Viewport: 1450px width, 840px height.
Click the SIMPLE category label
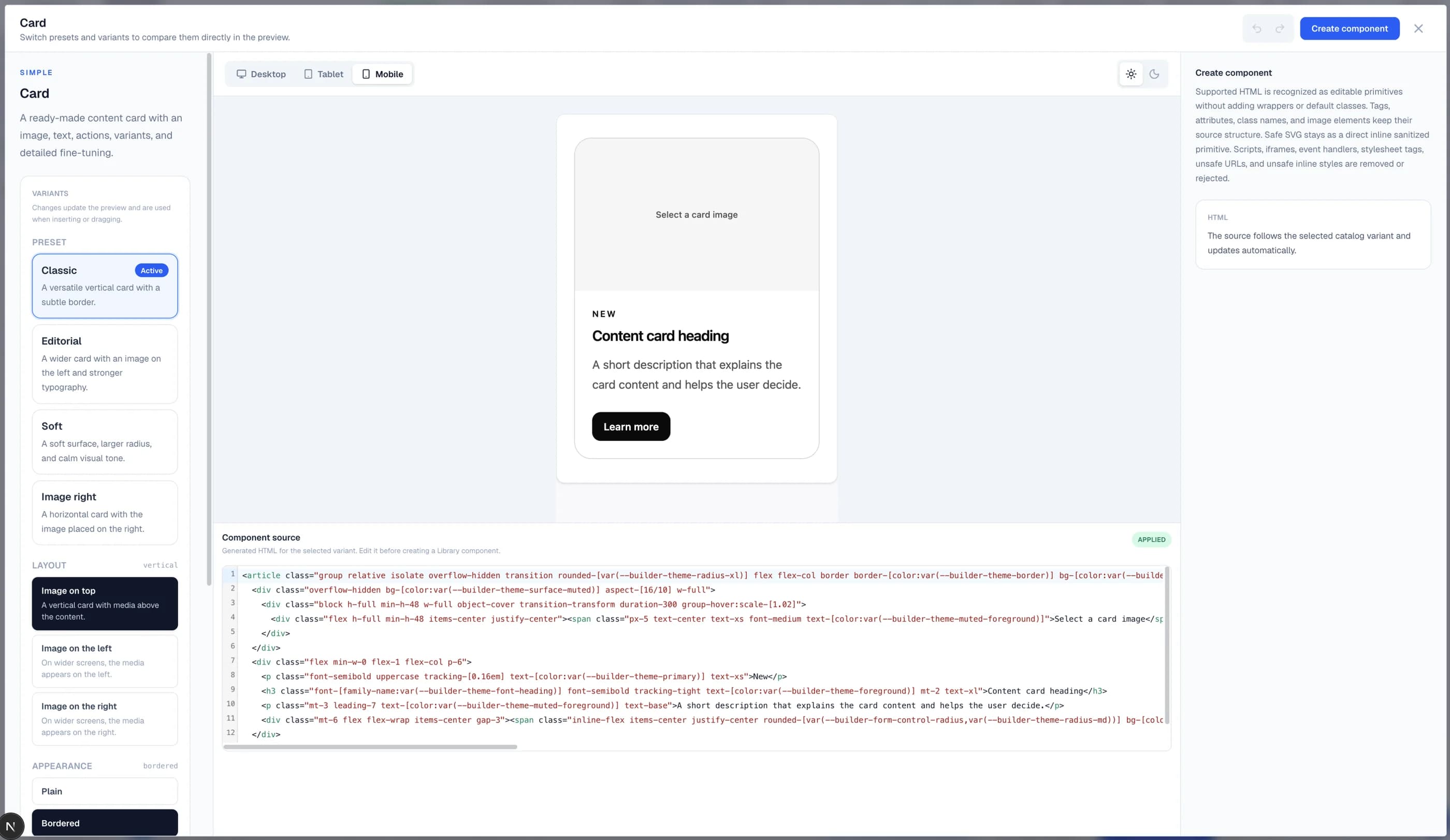point(36,72)
